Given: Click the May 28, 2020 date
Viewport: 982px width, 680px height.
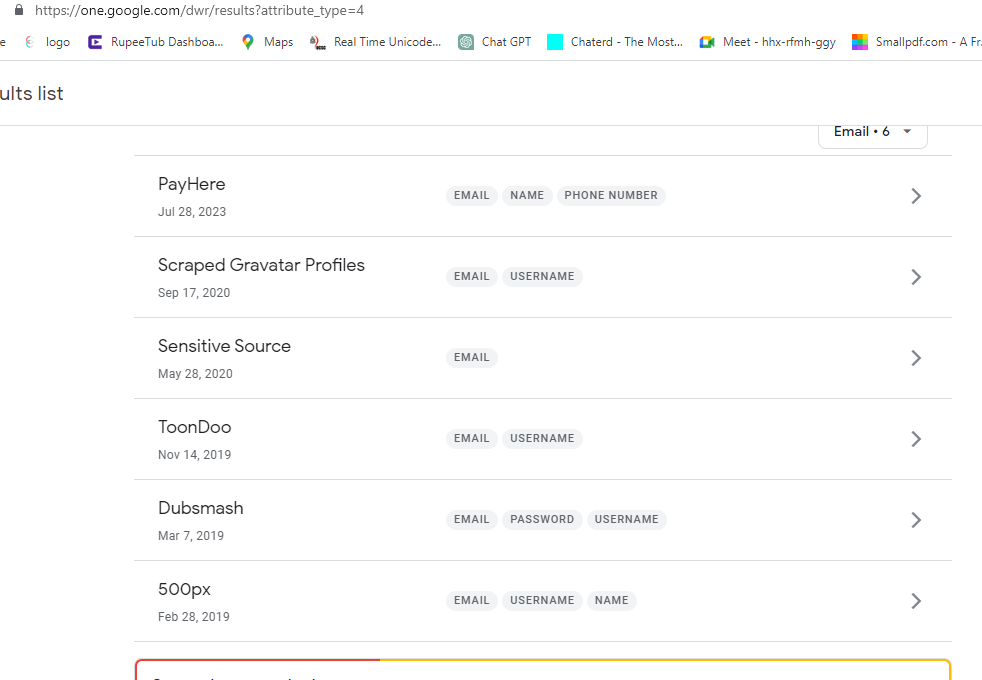Looking at the screenshot, I should click(195, 374).
